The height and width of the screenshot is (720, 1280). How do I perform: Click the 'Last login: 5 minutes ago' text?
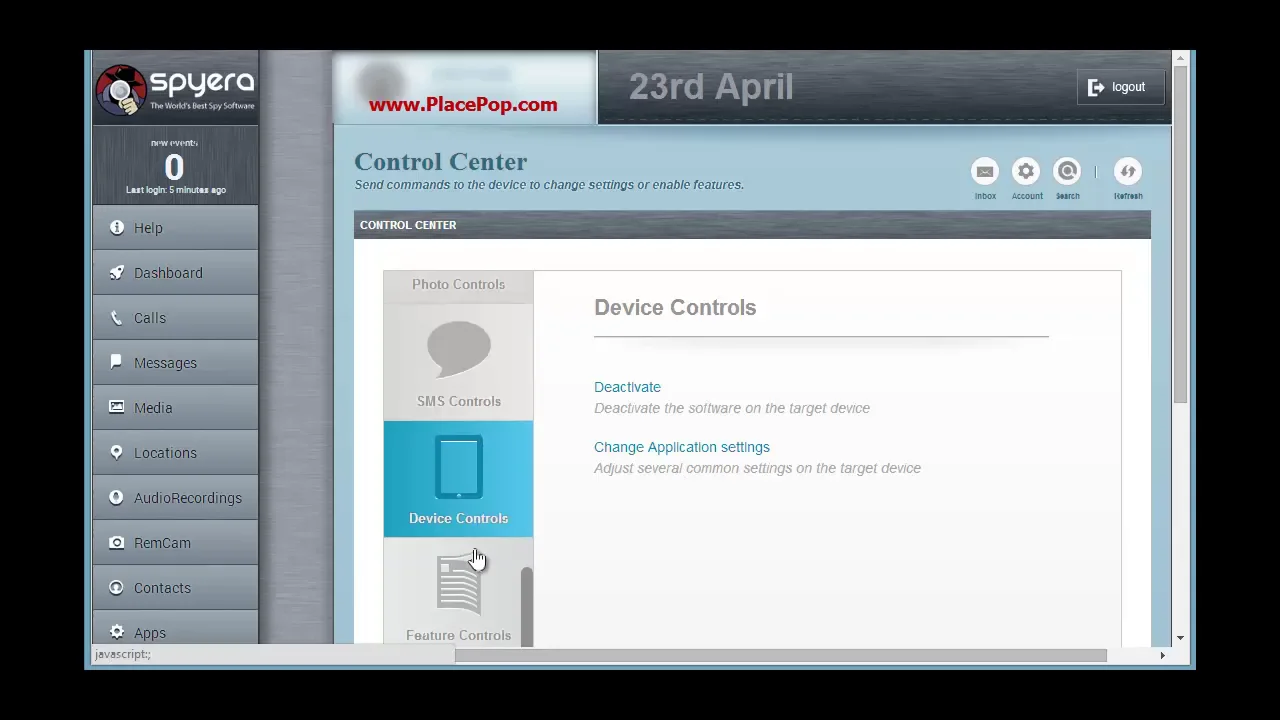(x=176, y=190)
